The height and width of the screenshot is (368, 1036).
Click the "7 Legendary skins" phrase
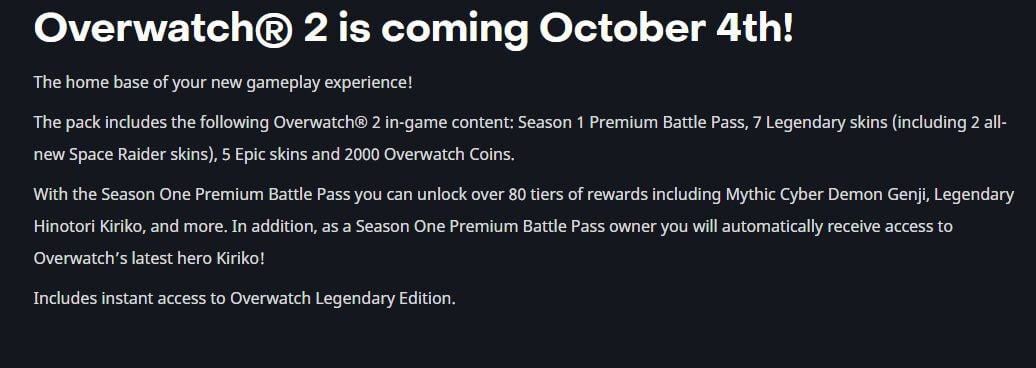pyautogui.click(x=811, y=123)
